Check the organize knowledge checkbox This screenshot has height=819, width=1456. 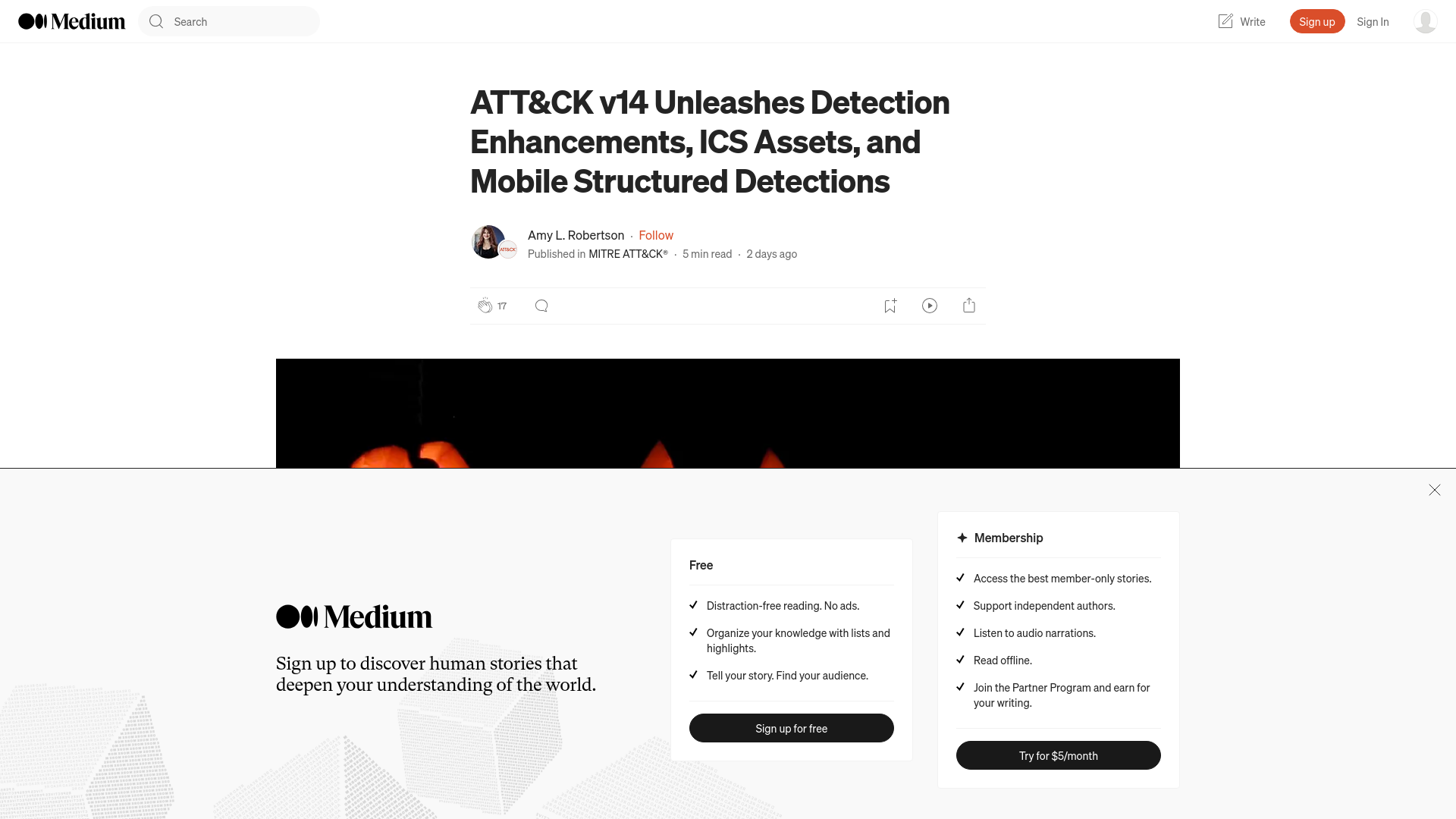[694, 631]
